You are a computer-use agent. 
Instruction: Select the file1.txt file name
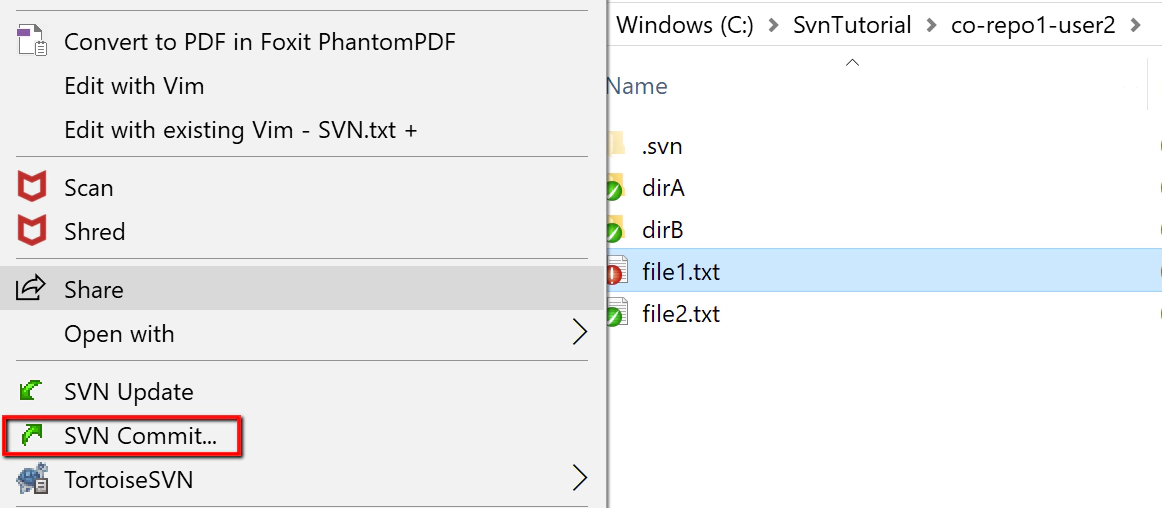click(681, 272)
